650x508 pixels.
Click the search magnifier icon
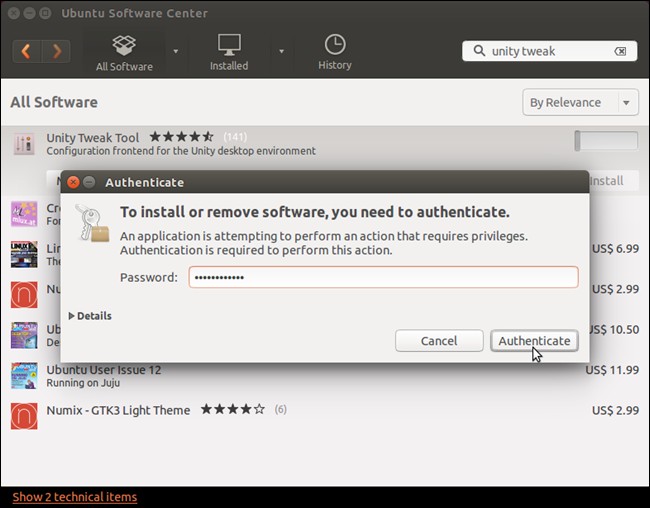[479, 51]
